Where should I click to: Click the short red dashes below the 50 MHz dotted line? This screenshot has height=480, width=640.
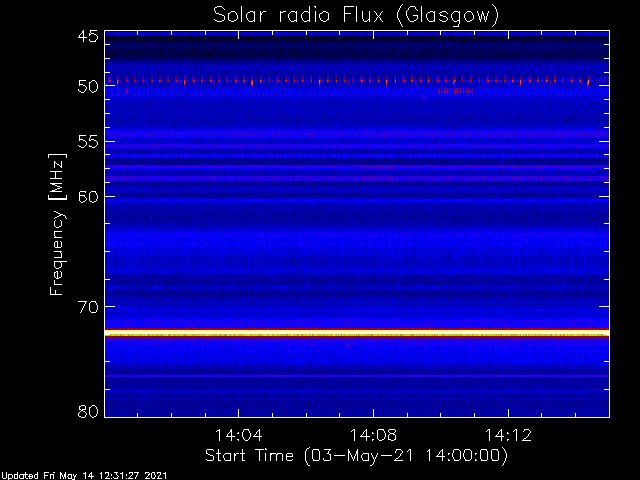[456, 91]
